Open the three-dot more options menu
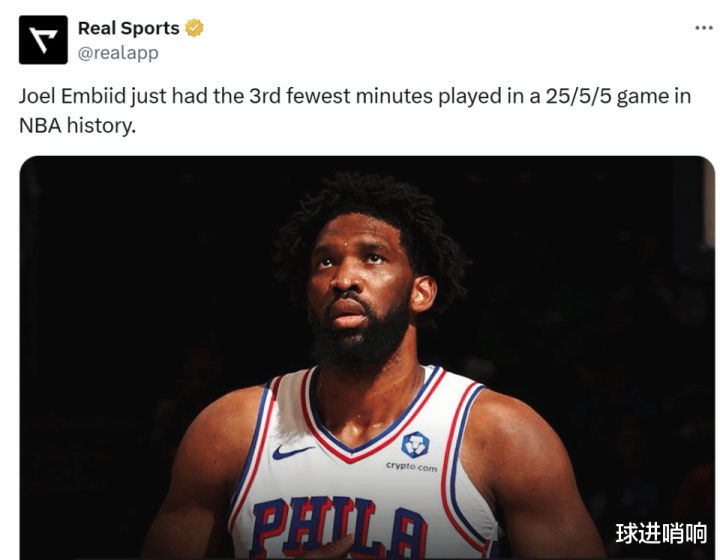 click(x=703, y=28)
